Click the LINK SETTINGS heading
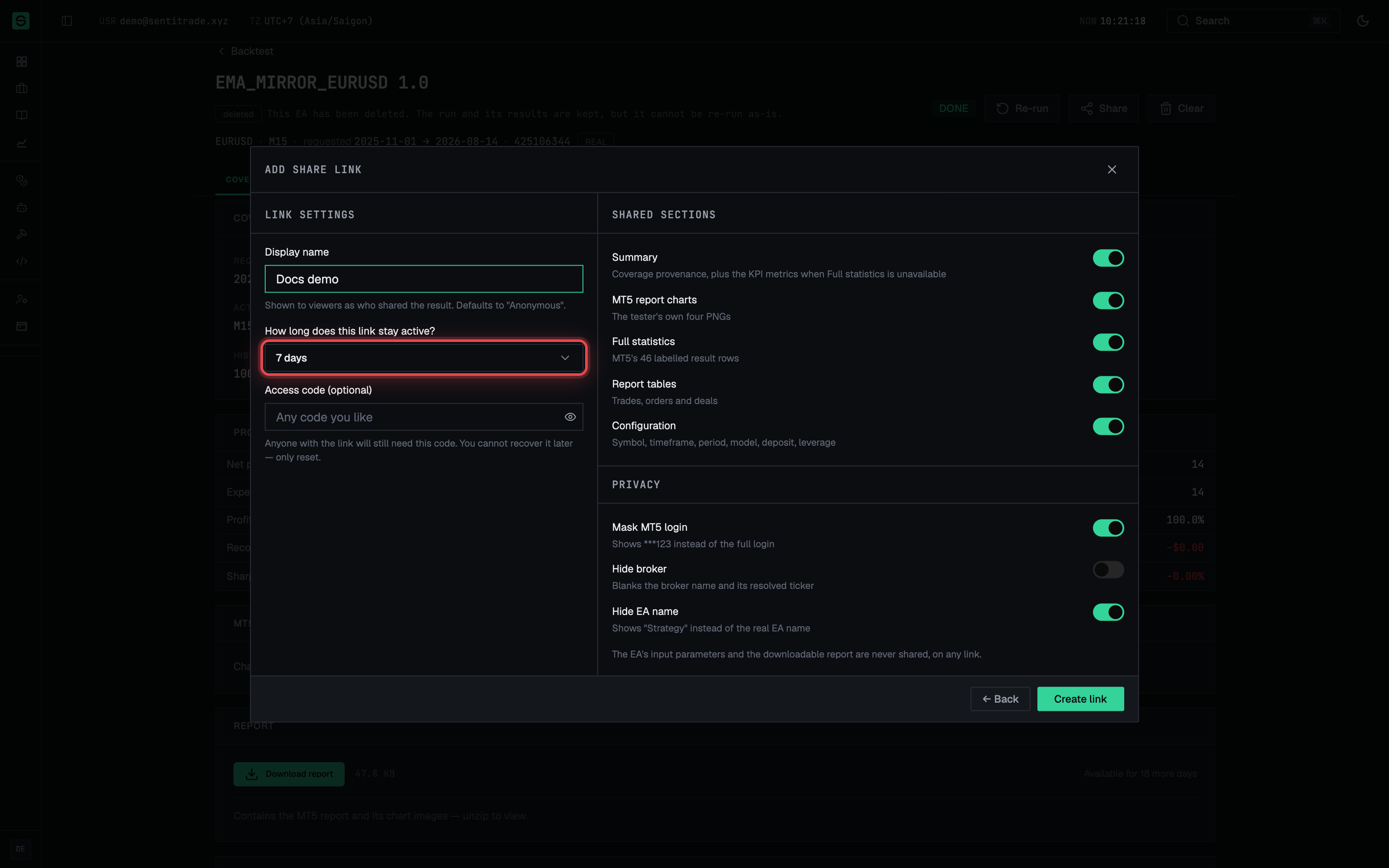This screenshot has width=1389, height=868. [x=309, y=215]
